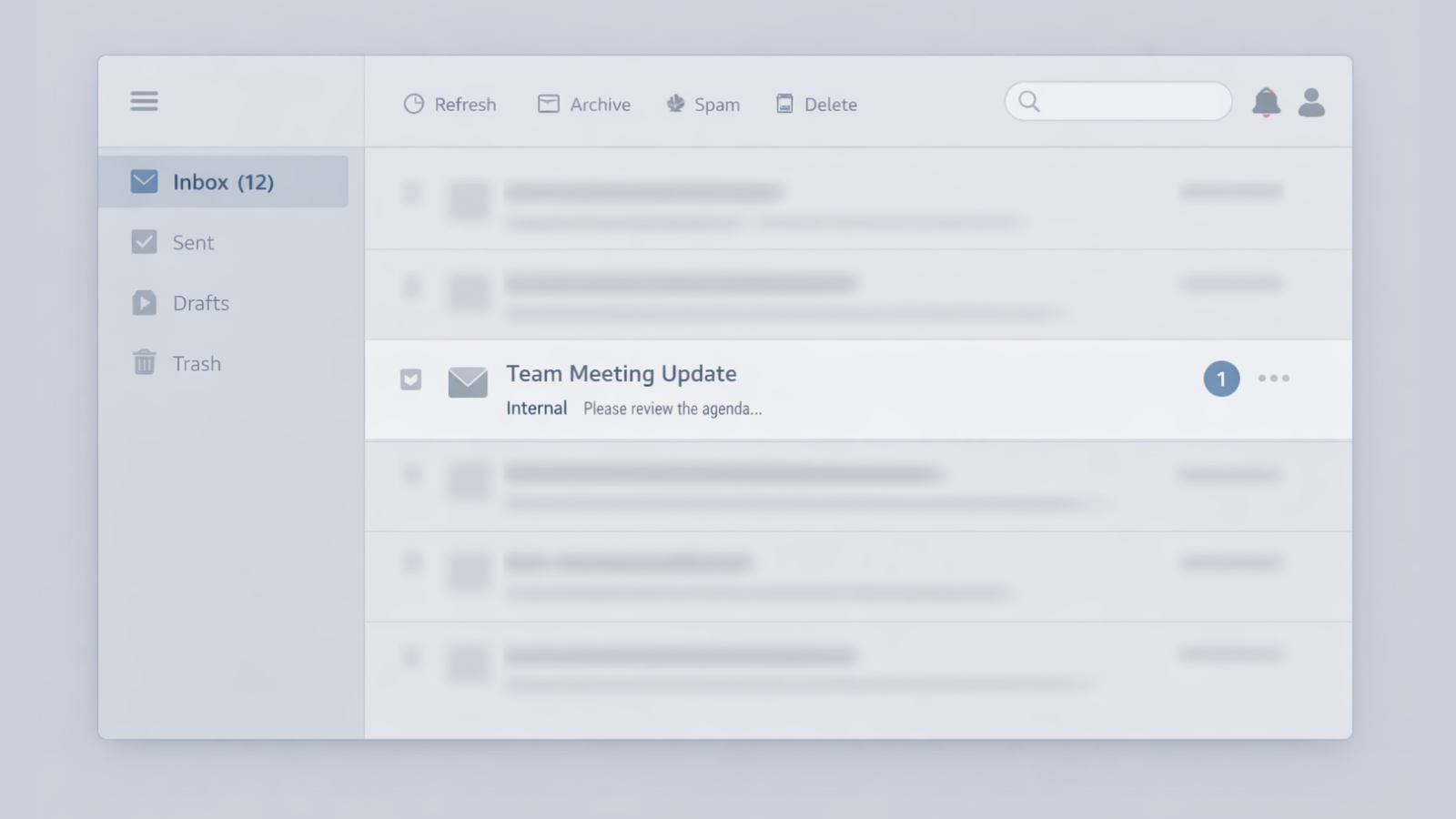Screen dimensions: 1456x819
Task: Click the envelope icon on Team Meeting Update
Action: pyautogui.click(x=468, y=382)
